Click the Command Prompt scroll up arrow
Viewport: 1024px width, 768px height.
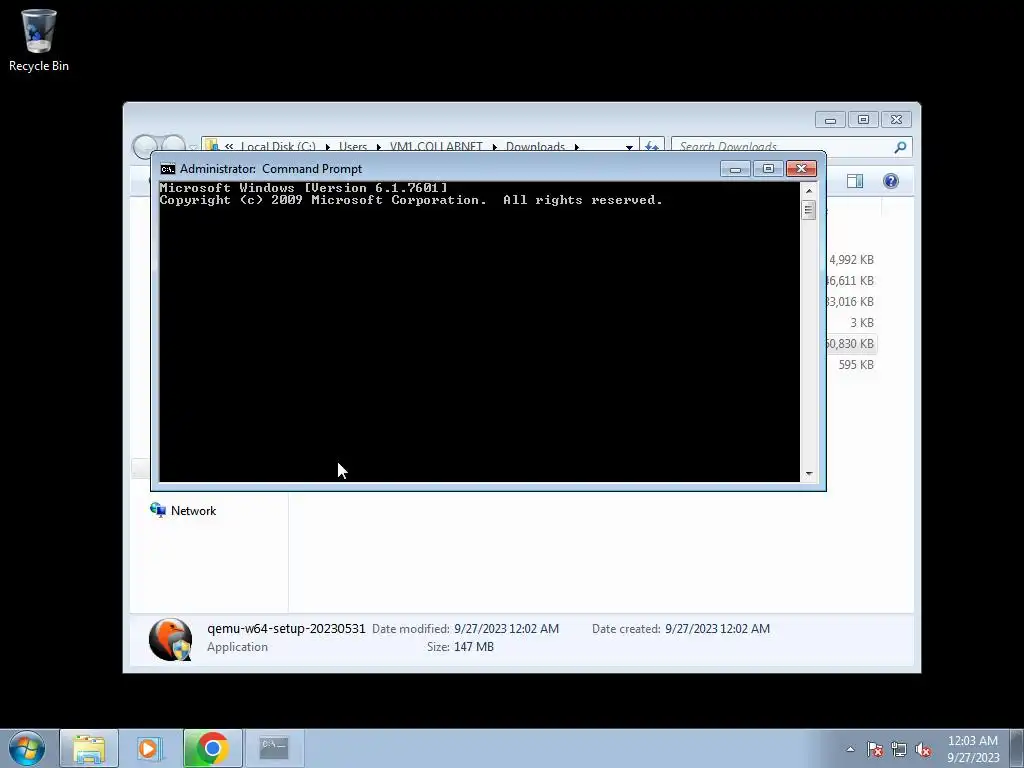808,191
